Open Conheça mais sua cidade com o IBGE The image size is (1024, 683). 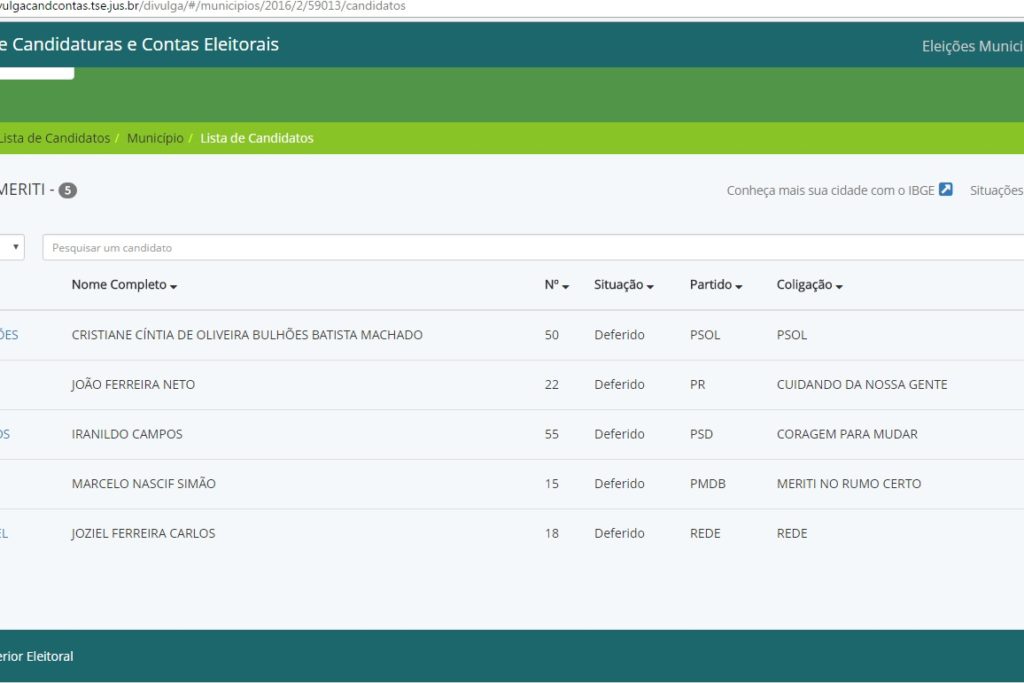pyautogui.click(x=830, y=191)
